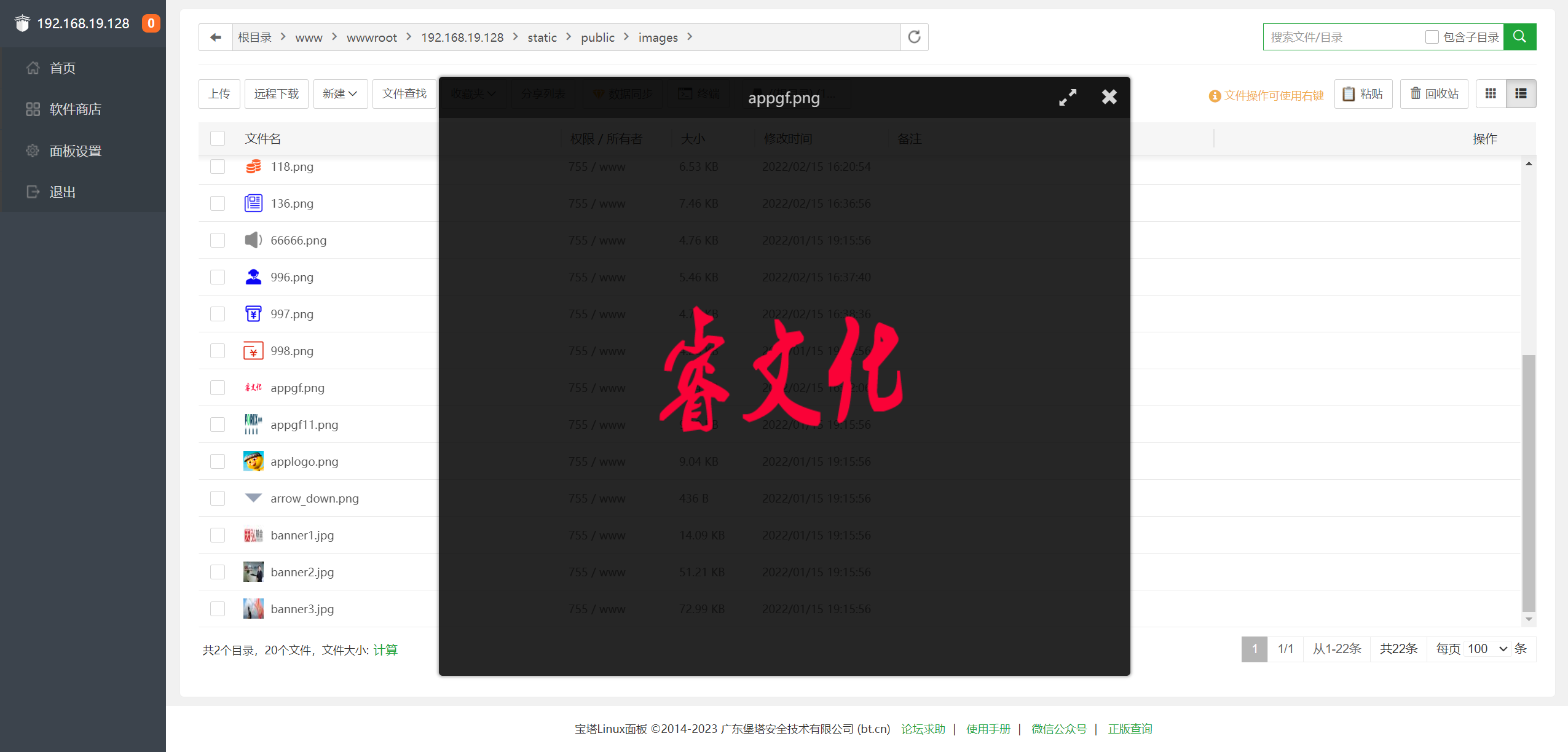Image resolution: width=1568 pixels, height=752 pixels.
Task: Open the Recycle Bin (回收站)
Action: 1434,93
